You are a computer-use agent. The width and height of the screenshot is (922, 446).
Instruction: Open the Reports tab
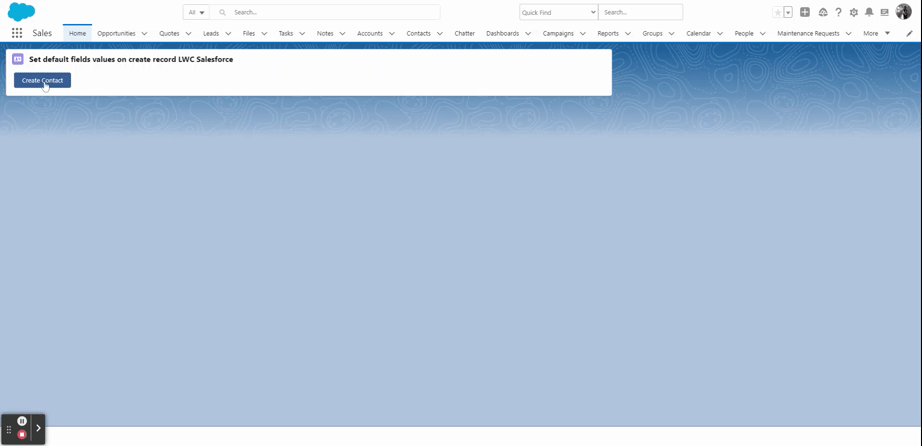608,34
